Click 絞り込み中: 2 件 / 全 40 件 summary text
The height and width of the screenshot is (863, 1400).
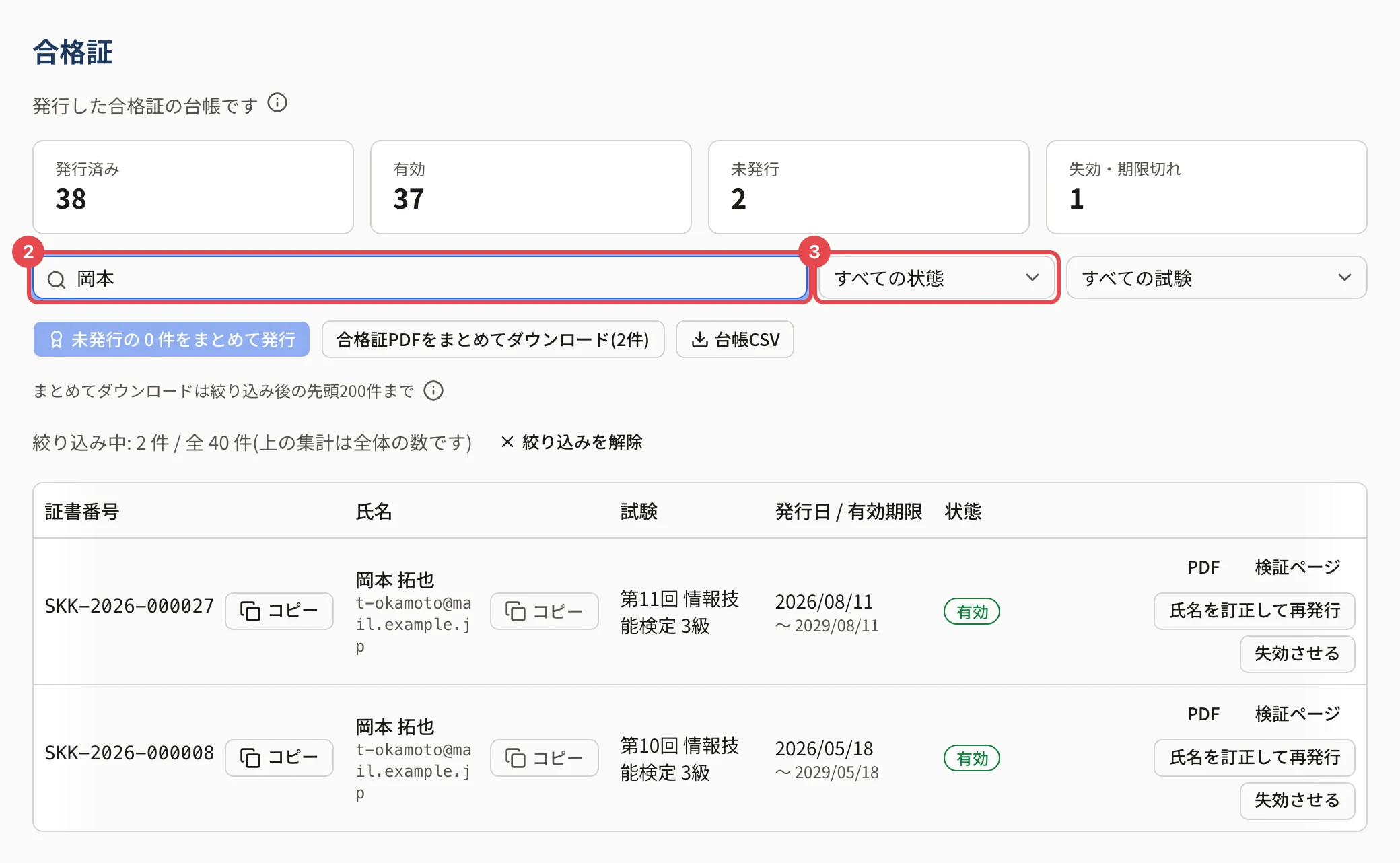click(x=252, y=442)
